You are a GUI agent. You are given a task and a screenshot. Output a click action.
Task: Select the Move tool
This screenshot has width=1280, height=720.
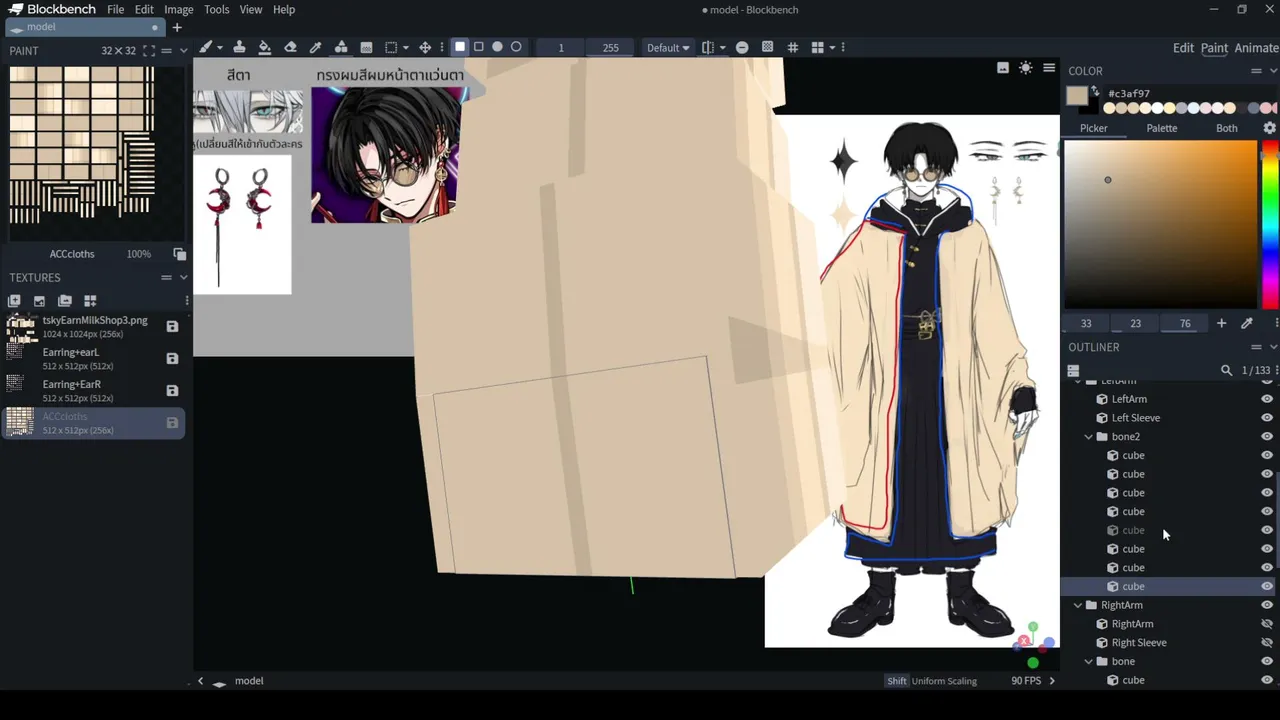pyautogui.click(x=425, y=47)
